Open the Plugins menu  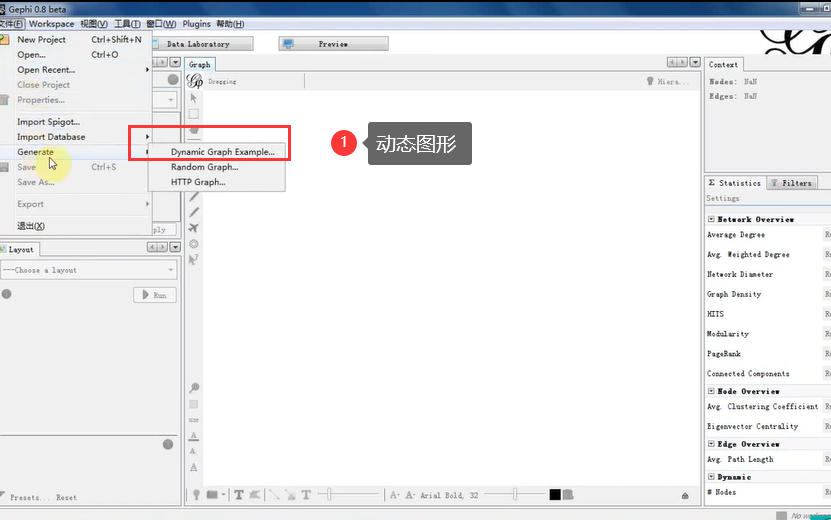[196, 24]
